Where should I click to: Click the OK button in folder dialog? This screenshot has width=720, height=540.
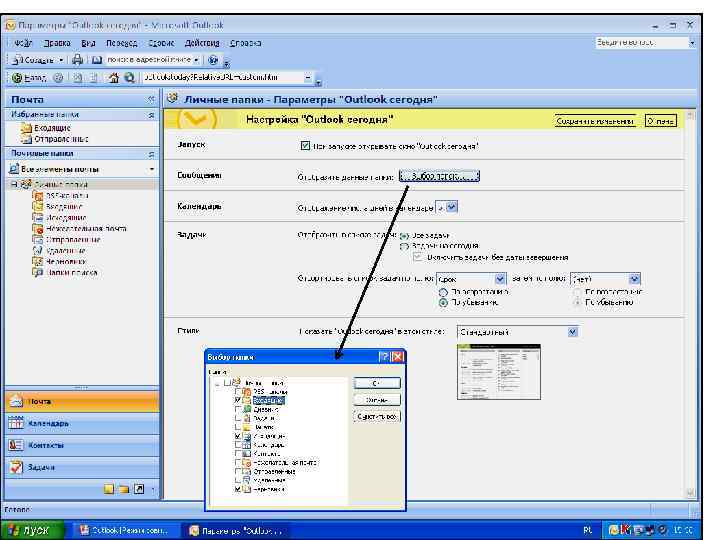[x=377, y=383]
